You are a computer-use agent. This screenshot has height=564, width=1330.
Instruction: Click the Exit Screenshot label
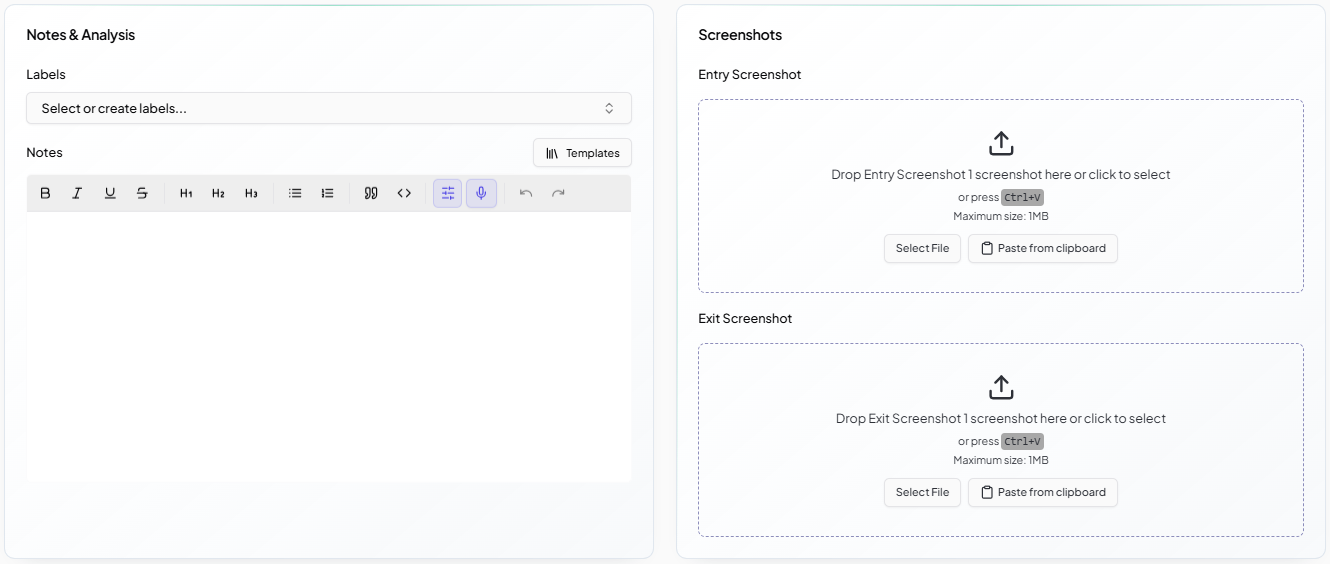pyautogui.click(x=745, y=318)
